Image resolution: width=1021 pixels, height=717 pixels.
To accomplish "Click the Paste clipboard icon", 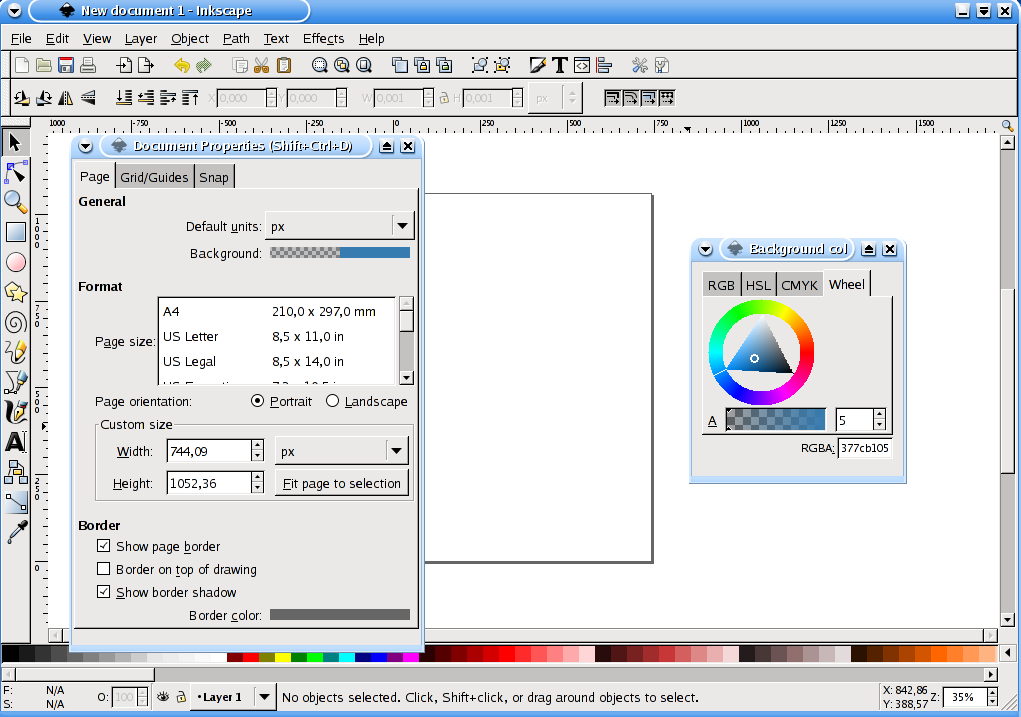I will [284, 65].
